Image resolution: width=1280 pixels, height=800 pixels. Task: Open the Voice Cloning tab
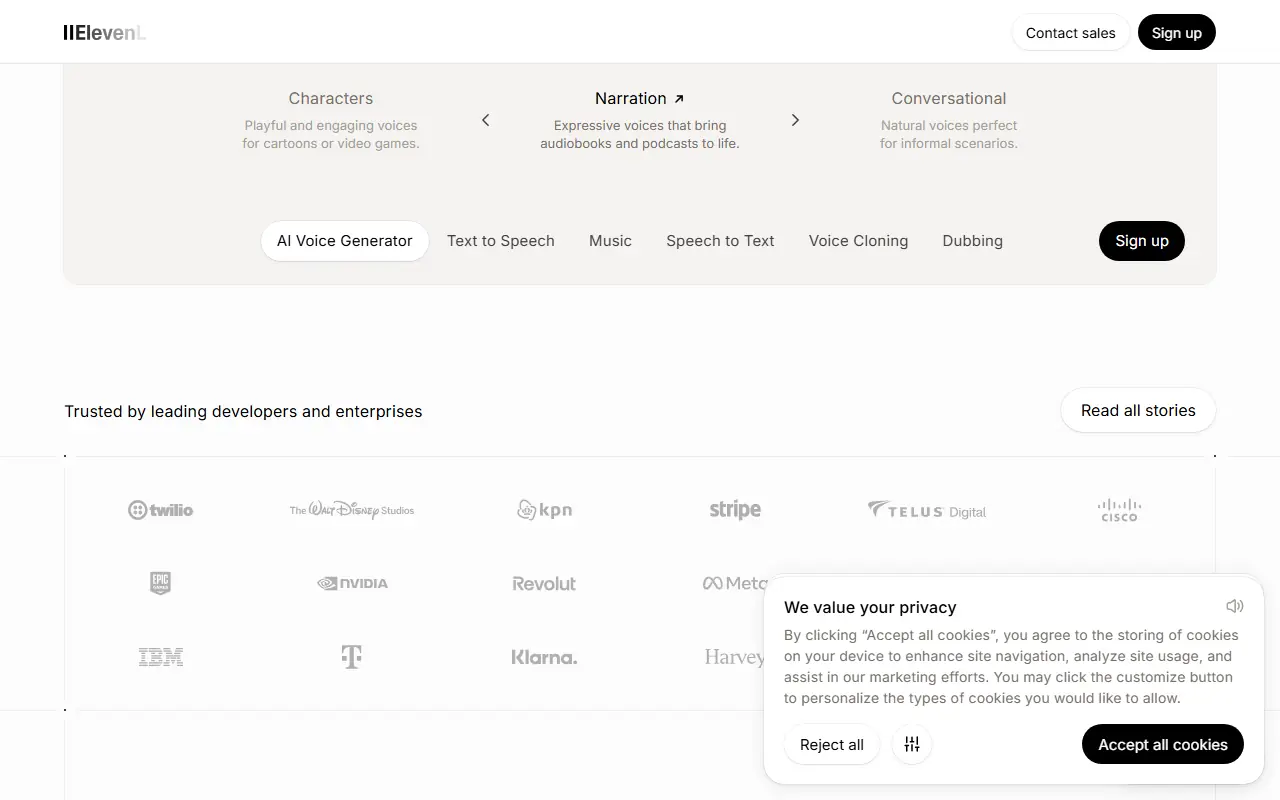858,241
